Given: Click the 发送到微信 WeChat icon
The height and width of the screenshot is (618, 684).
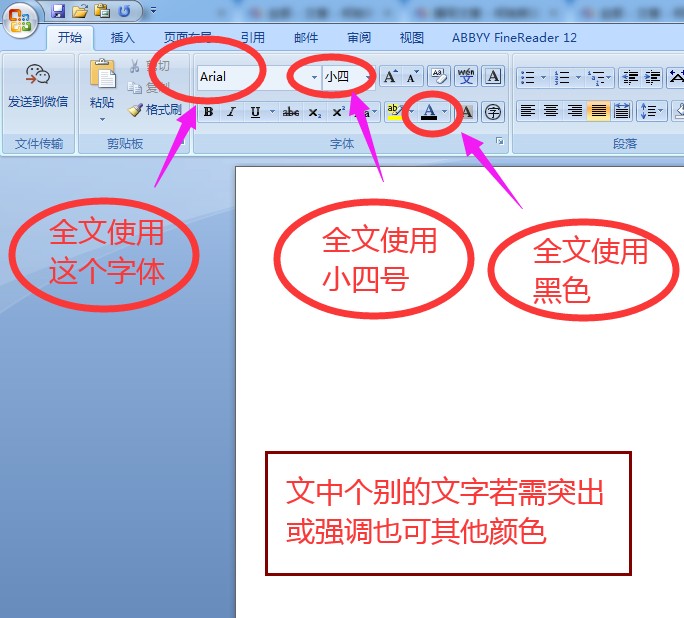Looking at the screenshot, I should [x=38, y=75].
